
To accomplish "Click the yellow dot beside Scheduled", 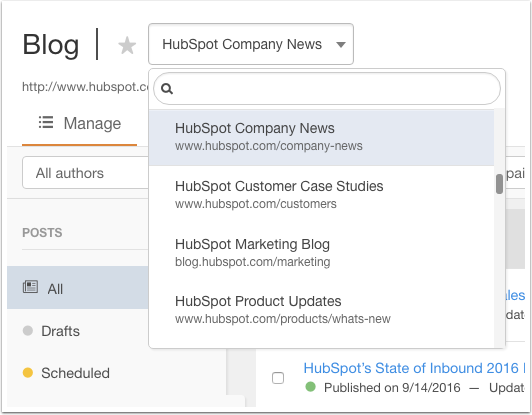I will click(27, 373).
